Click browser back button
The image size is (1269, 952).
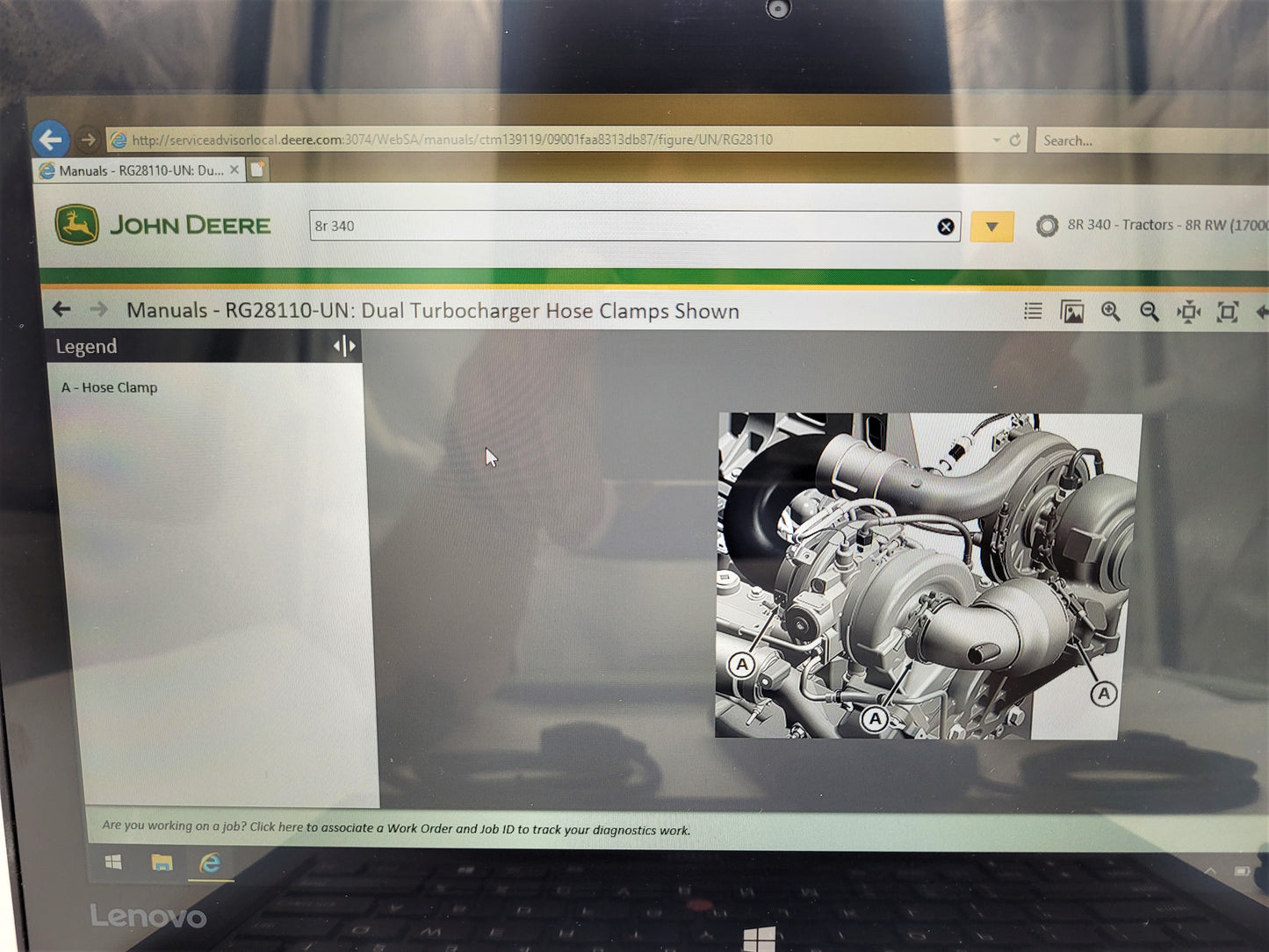click(x=51, y=139)
